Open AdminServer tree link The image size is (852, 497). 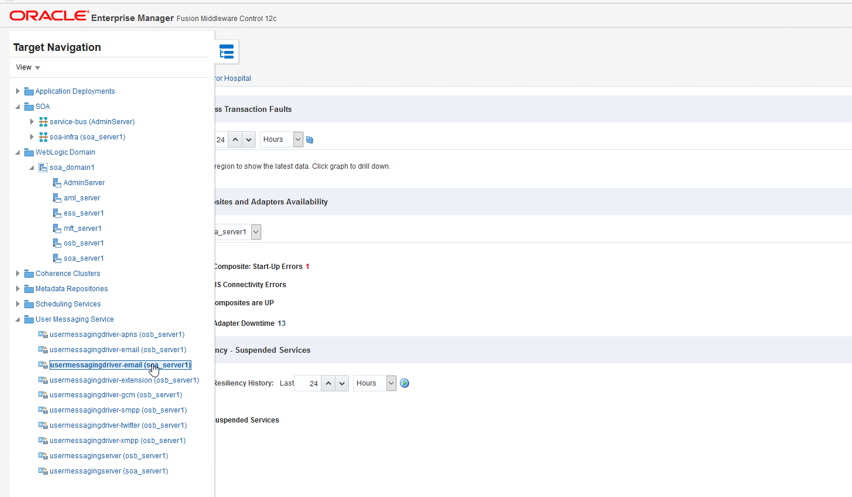[84, 183]
